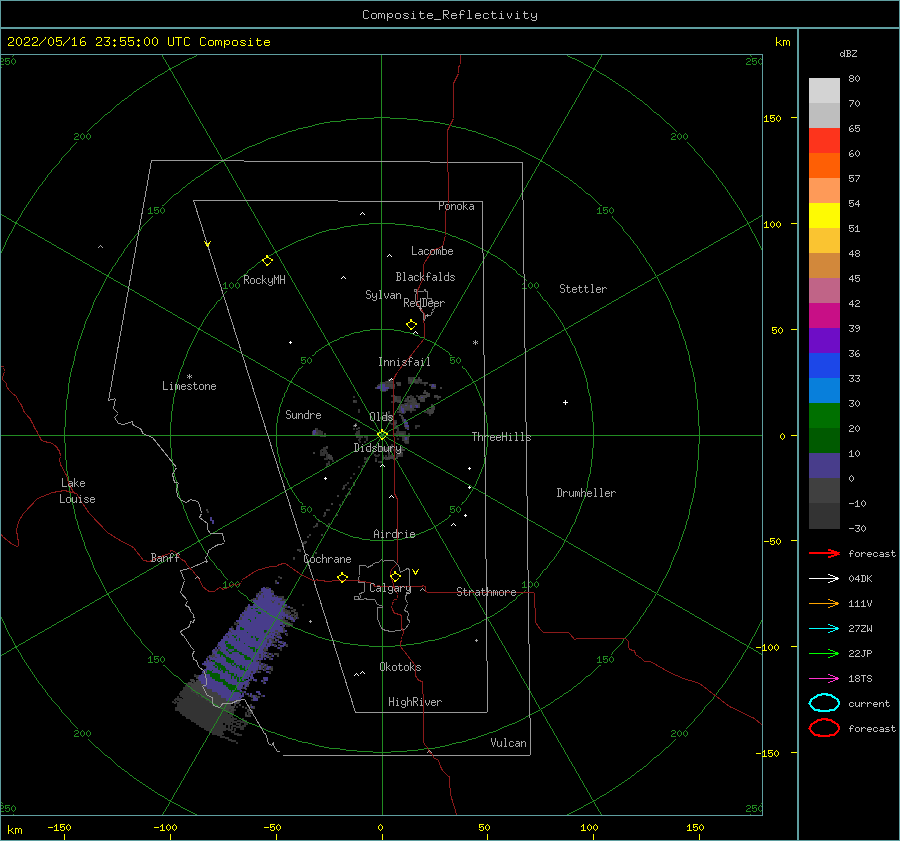Click the Innisfail label

(404, 362)
